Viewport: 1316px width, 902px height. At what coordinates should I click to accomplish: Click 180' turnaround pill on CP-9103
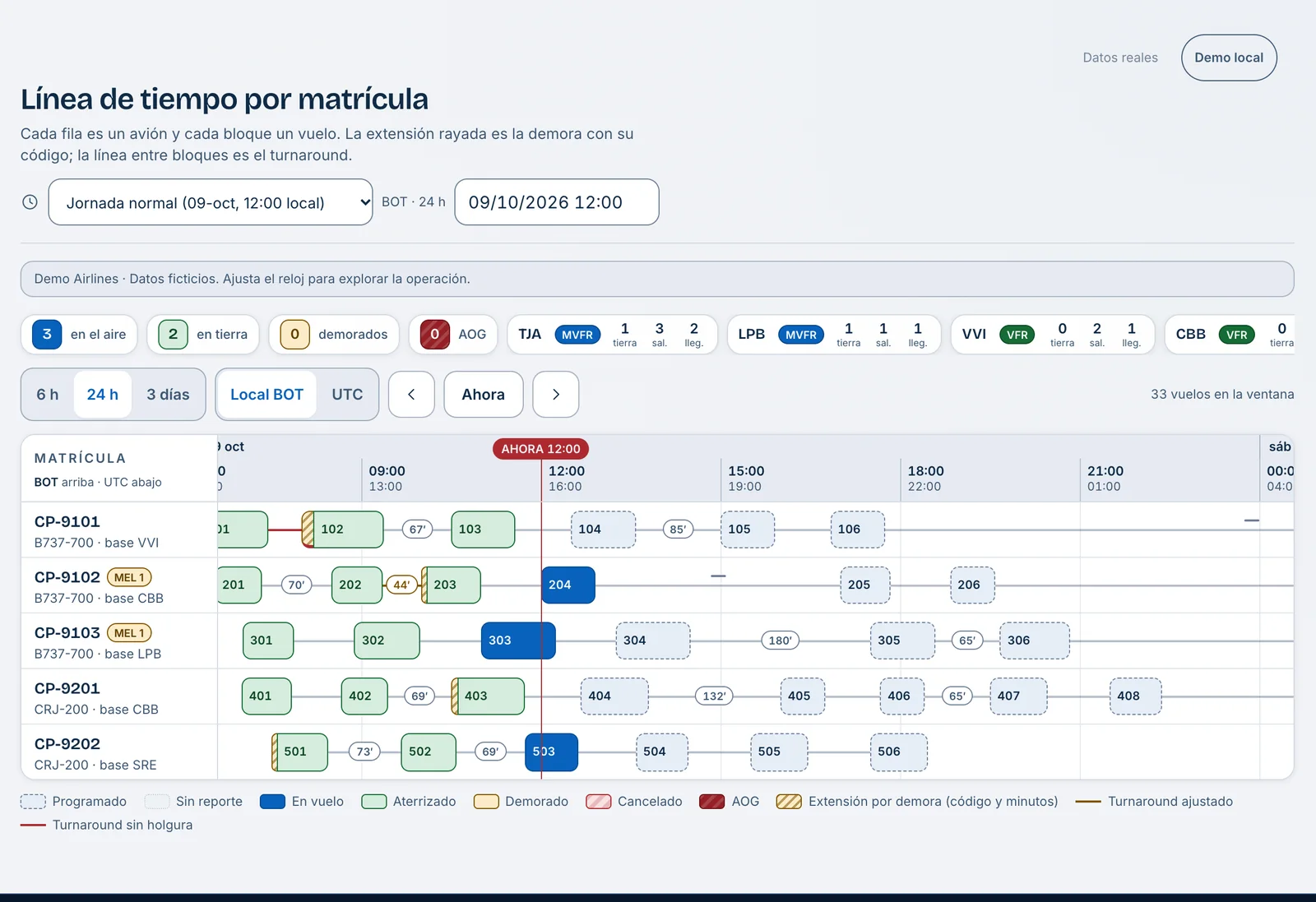pyautogui.click(x=780, y=641)
